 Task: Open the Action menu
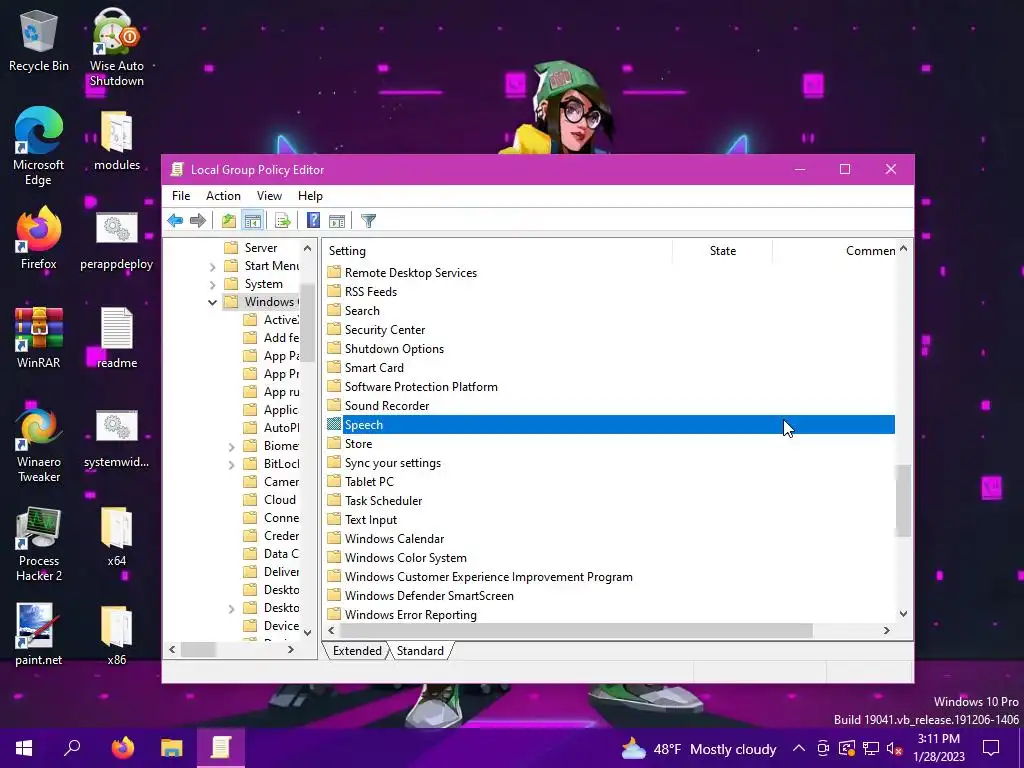click(x=223, y=196)
